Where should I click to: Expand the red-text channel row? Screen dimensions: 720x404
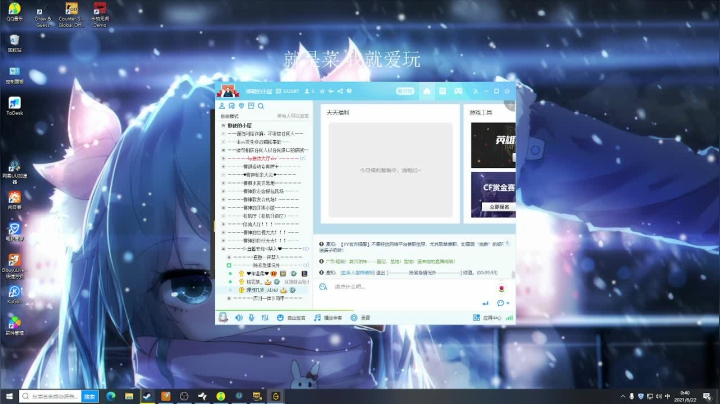[223, 158]
